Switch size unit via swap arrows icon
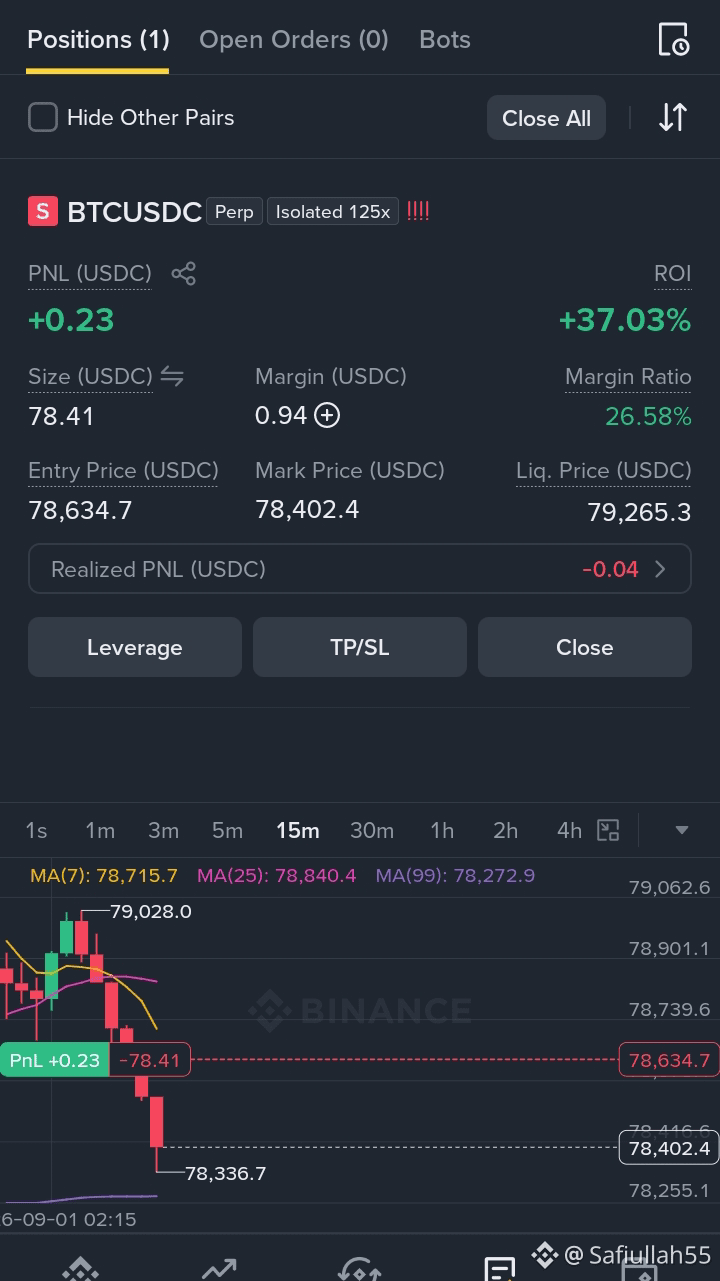 [x=172, y=376]
